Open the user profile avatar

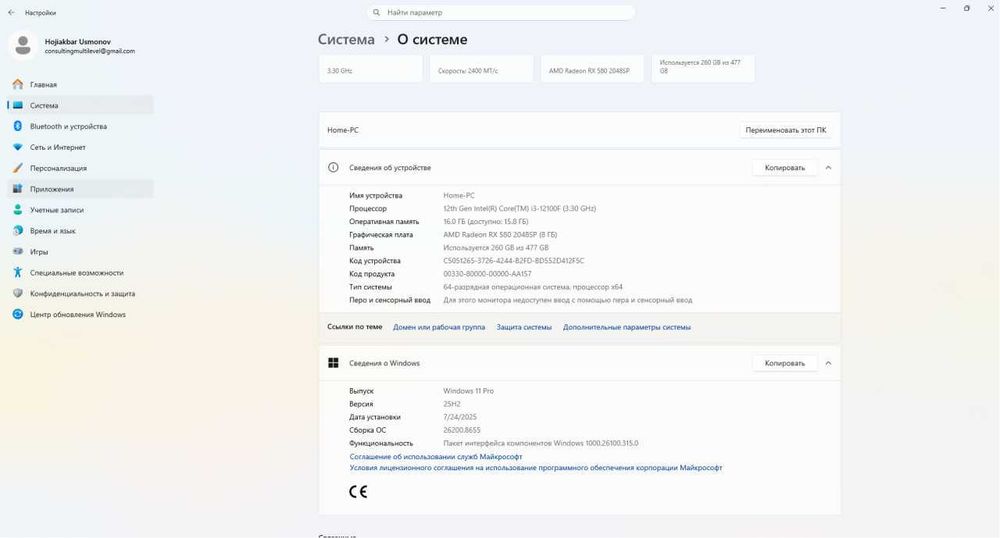pos(23,45)
